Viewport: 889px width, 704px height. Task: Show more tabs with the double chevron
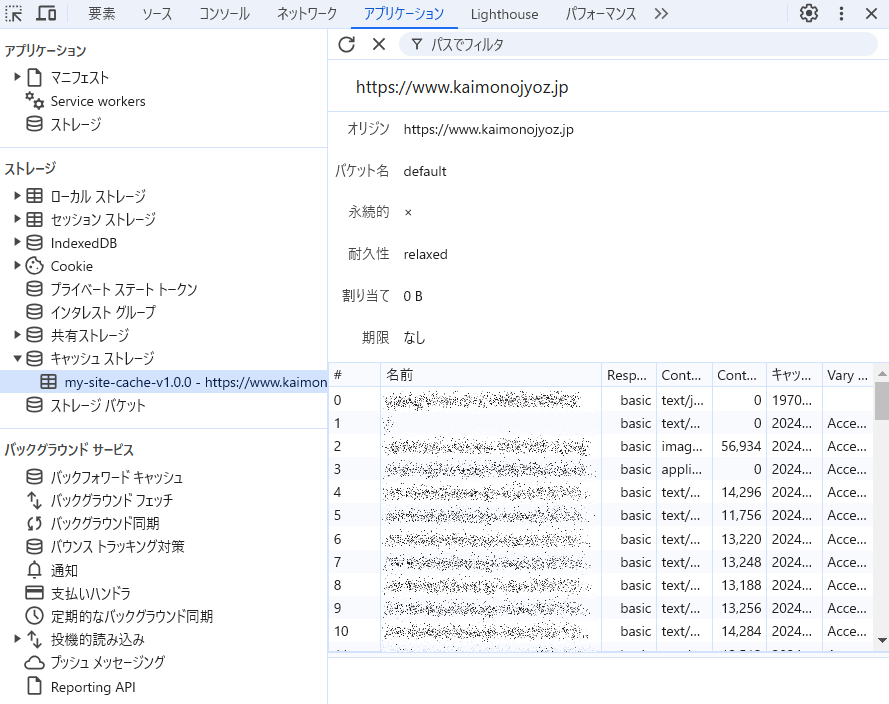coord(661,13)
